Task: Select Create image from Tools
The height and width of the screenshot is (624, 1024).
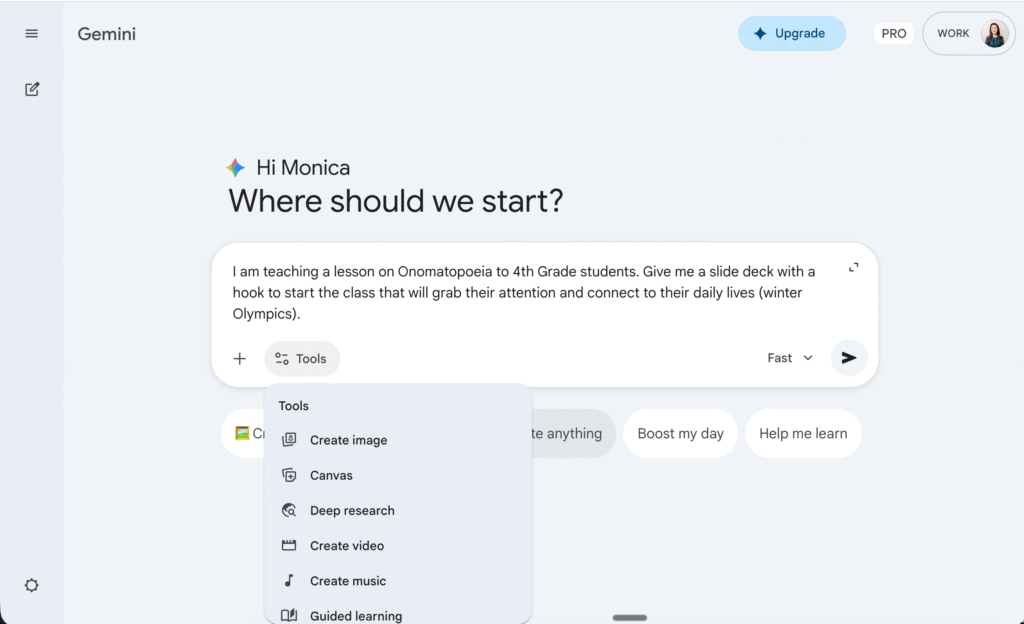Action: [x=348, y=440]
